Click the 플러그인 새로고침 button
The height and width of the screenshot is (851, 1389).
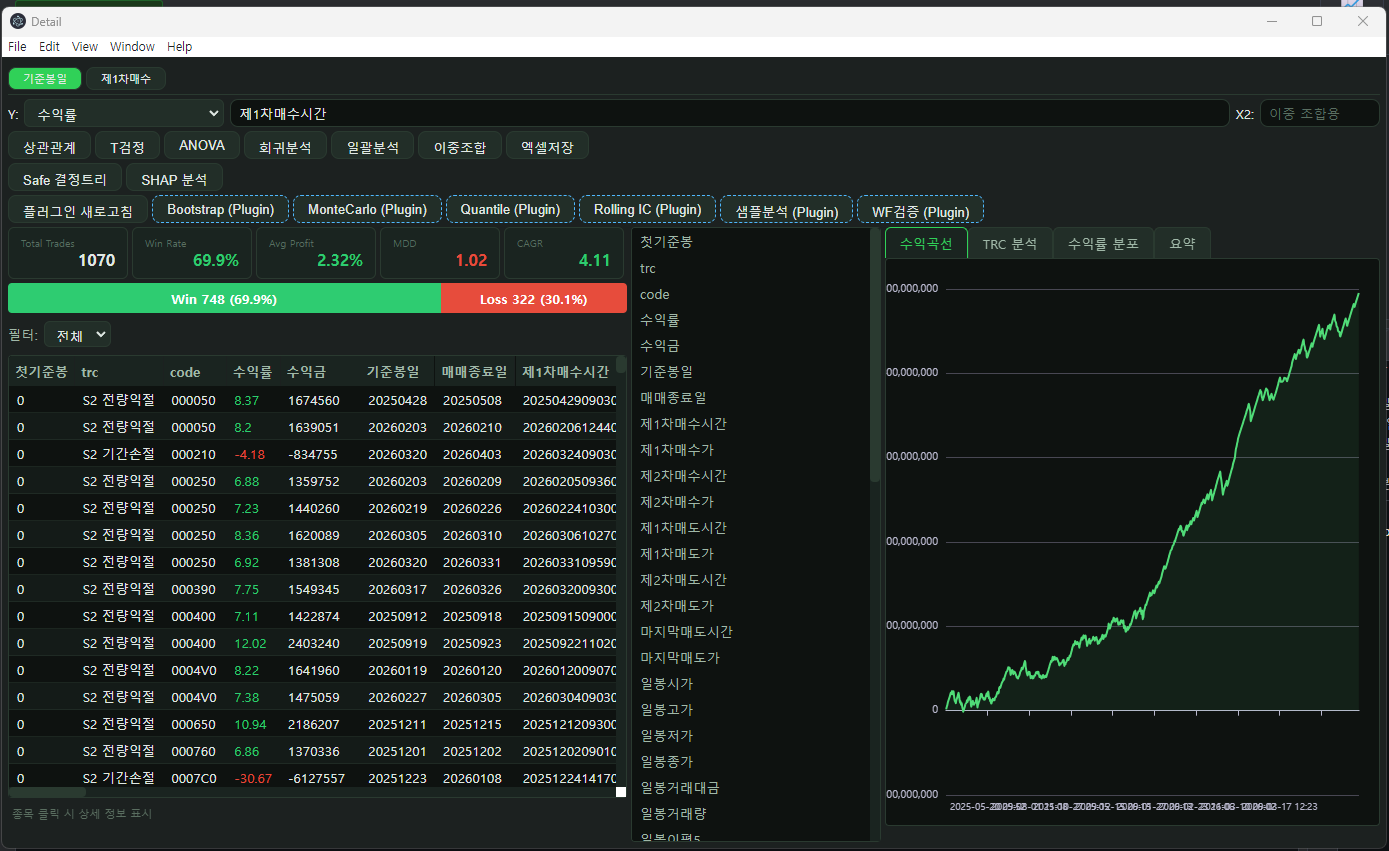78,211
